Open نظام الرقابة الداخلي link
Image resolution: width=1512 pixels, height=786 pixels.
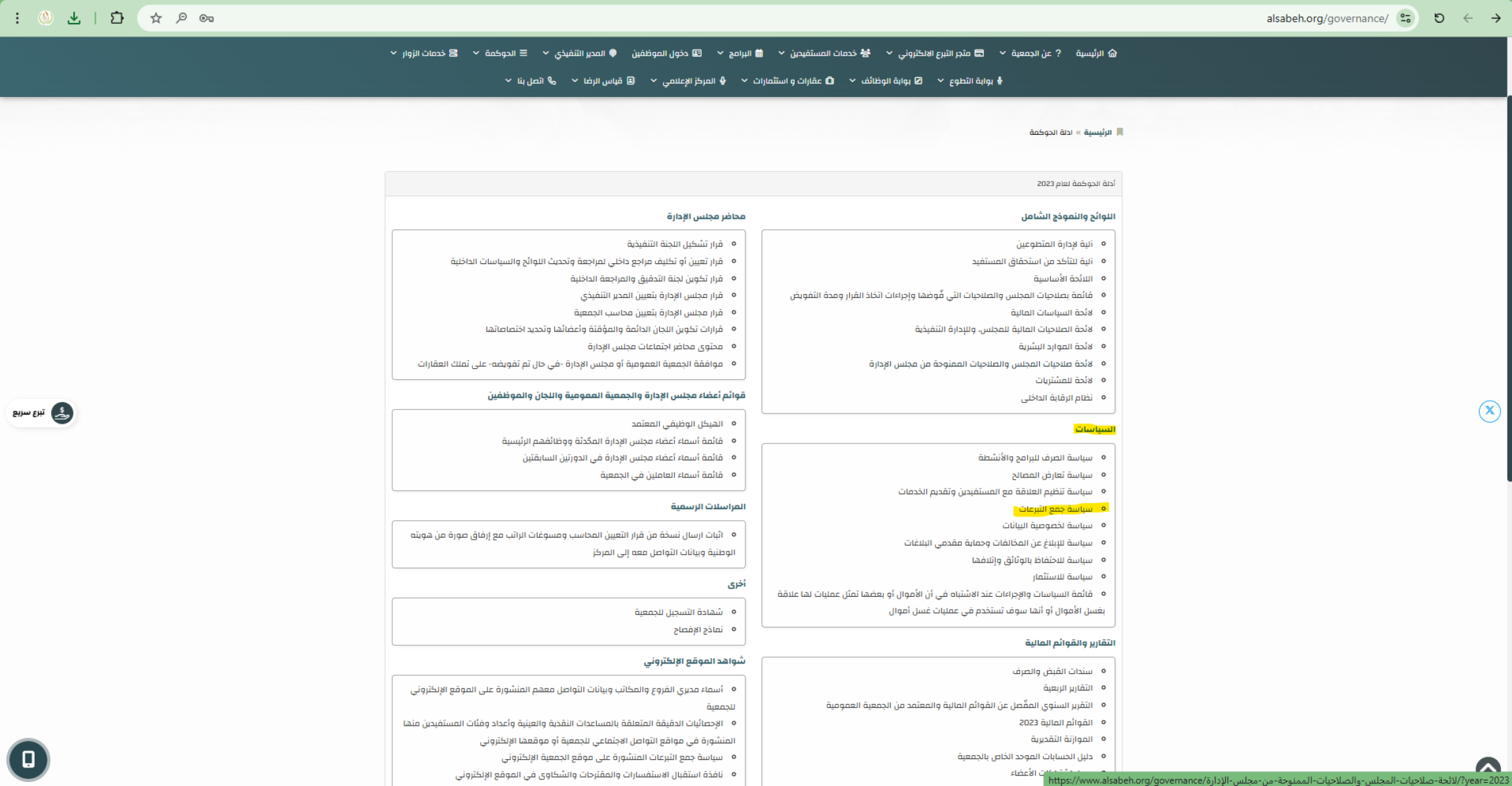(1057, 398)
